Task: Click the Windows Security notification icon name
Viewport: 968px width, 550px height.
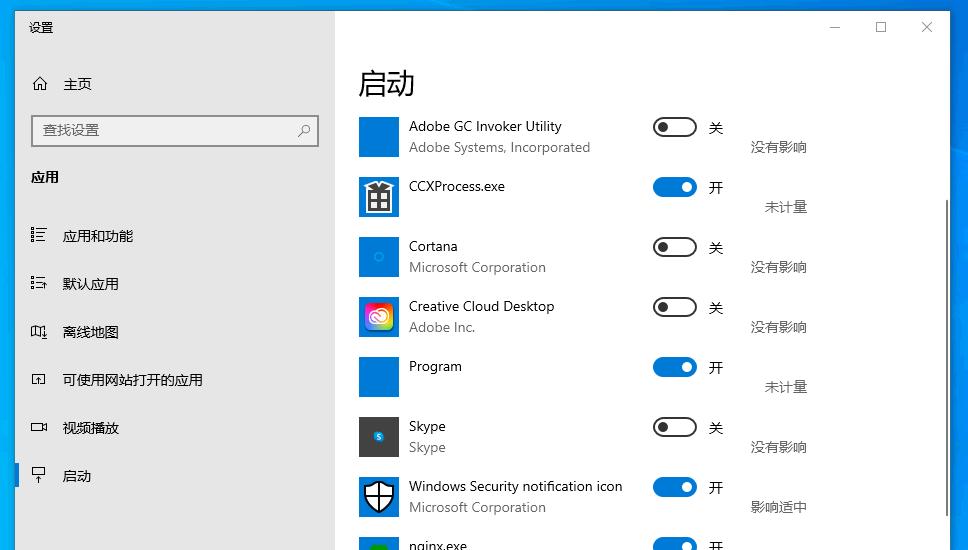Action: coord(515,486)
